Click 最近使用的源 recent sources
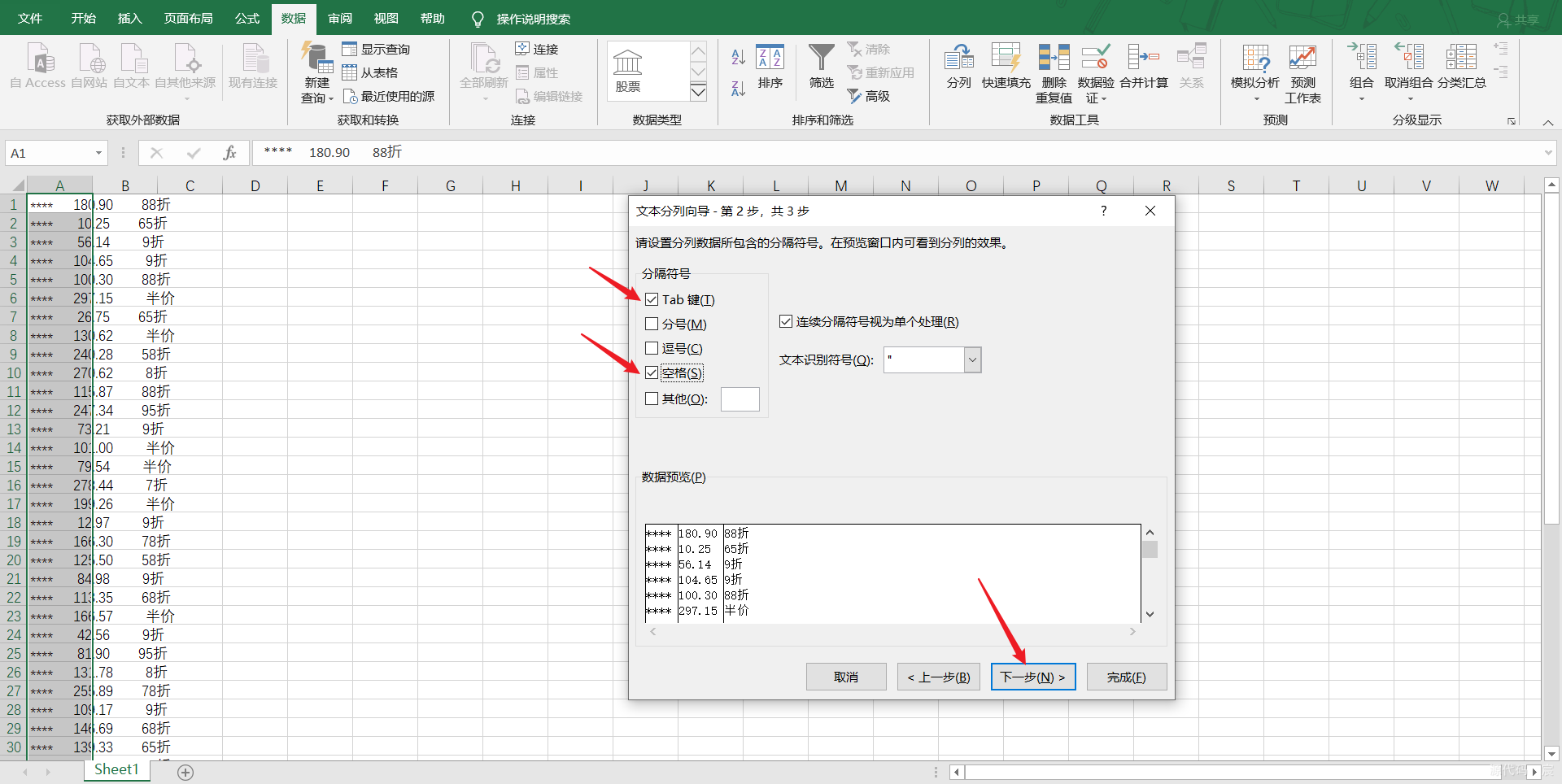This screenshot has height=784, width=1562. (x=389, y=97)
